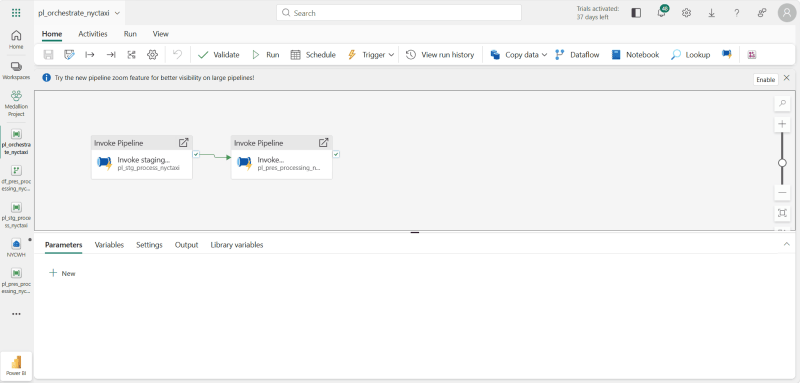Open the Settings gear in header

pyautogui.click(x=686, y=13)
